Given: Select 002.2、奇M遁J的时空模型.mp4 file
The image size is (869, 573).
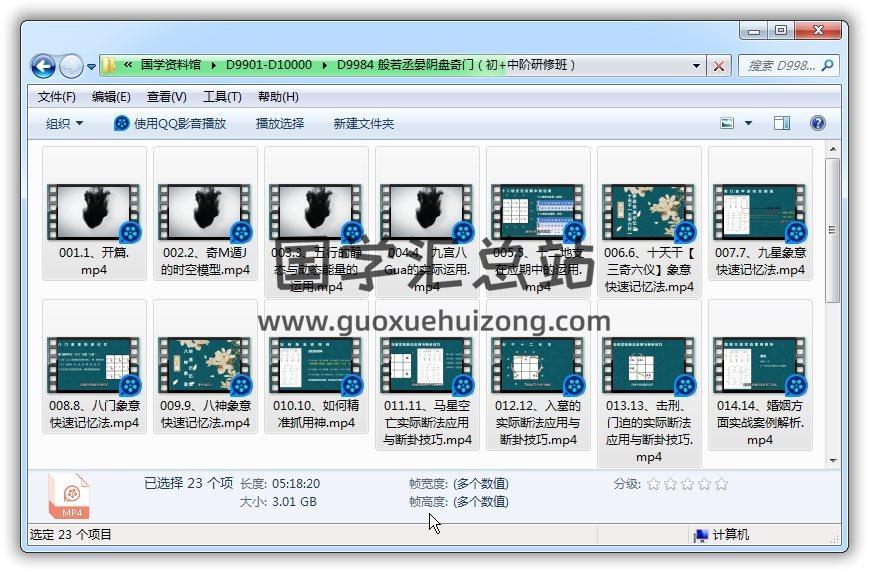Looking at the screenshot, I should click(x=205, y=213).
